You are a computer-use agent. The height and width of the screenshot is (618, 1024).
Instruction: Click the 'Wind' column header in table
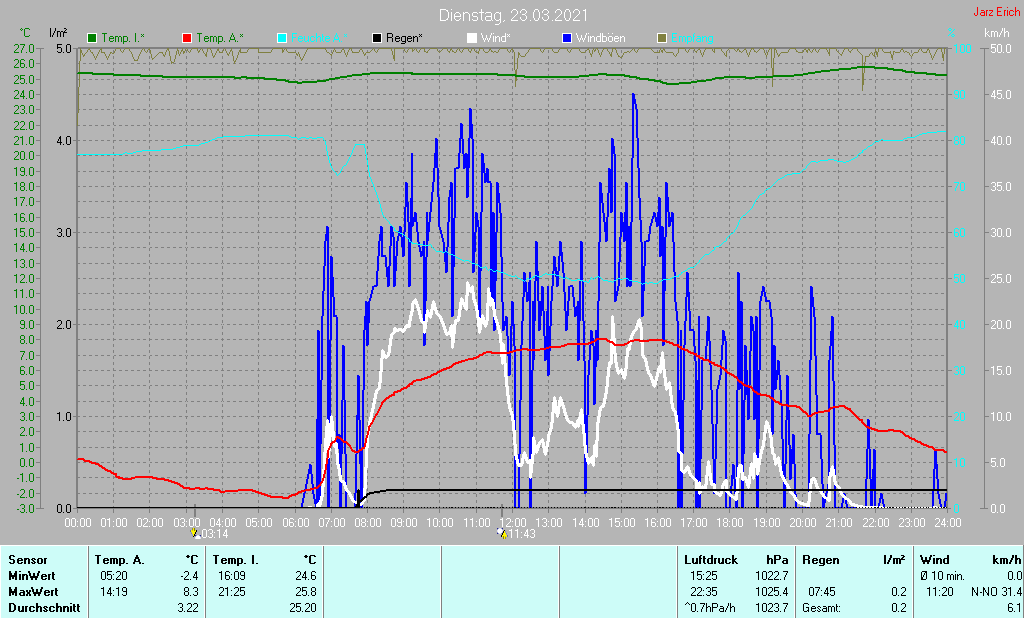[x=935, y=560]
